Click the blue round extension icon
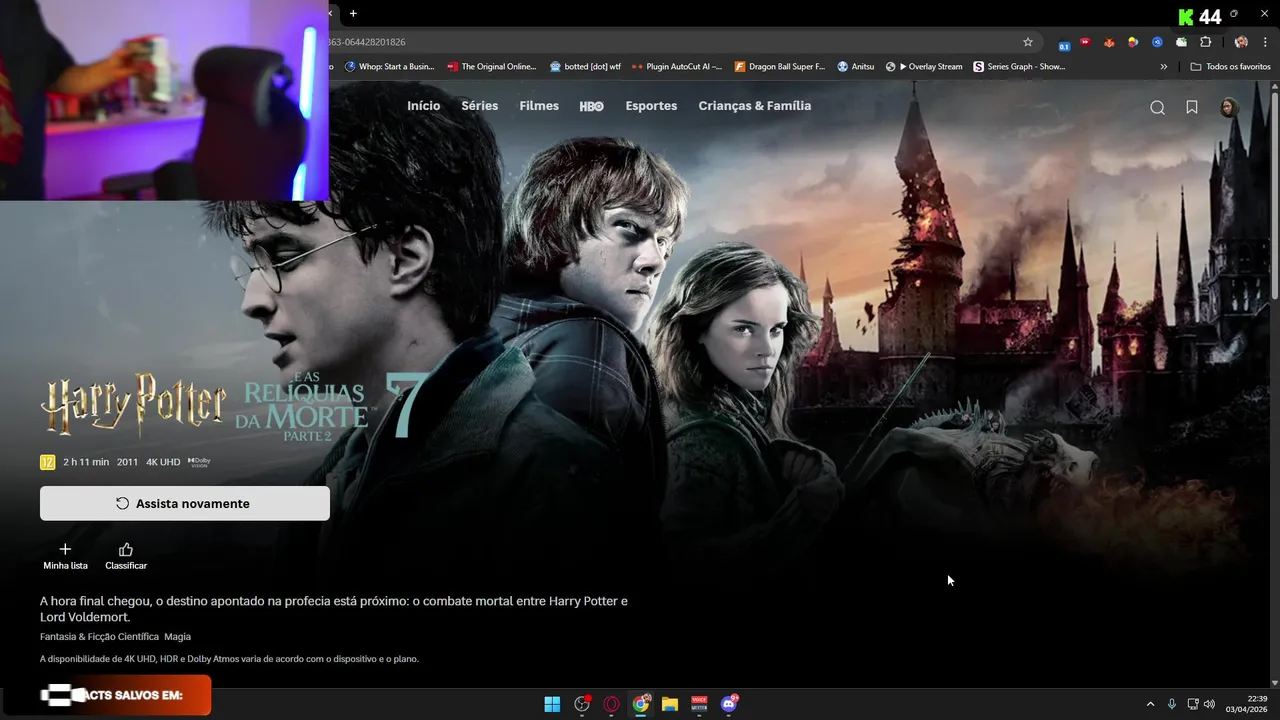Screen dimensions: 1280x720 coord(1157,42)
